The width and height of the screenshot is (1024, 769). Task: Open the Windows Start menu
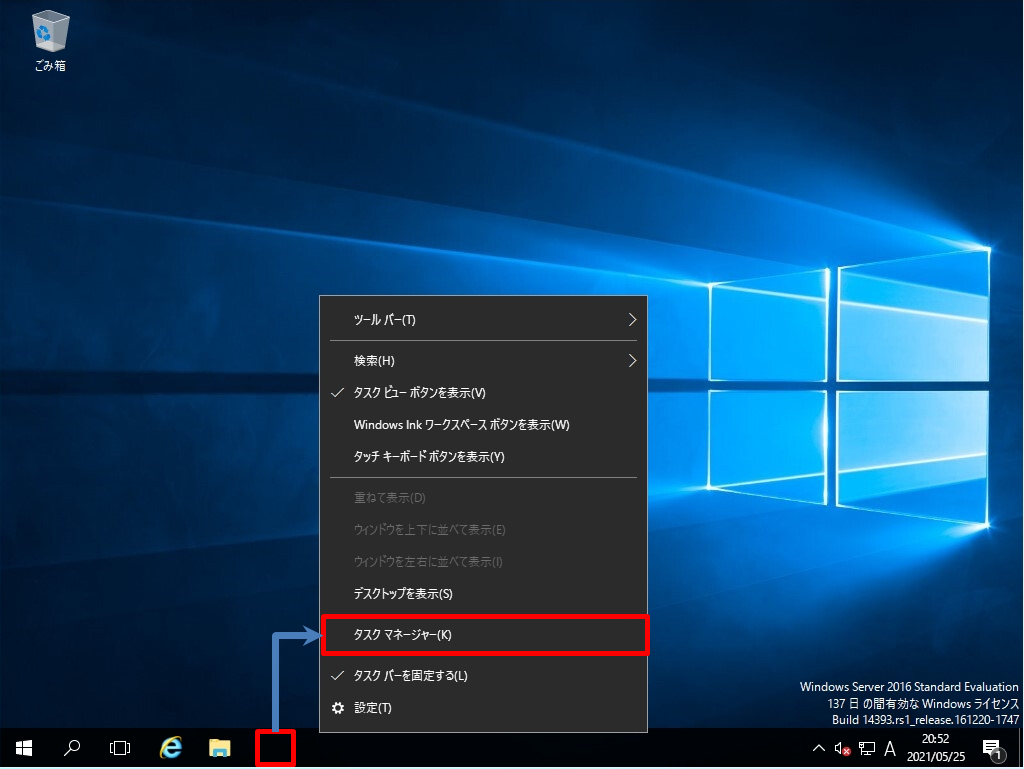coord(24,748)
